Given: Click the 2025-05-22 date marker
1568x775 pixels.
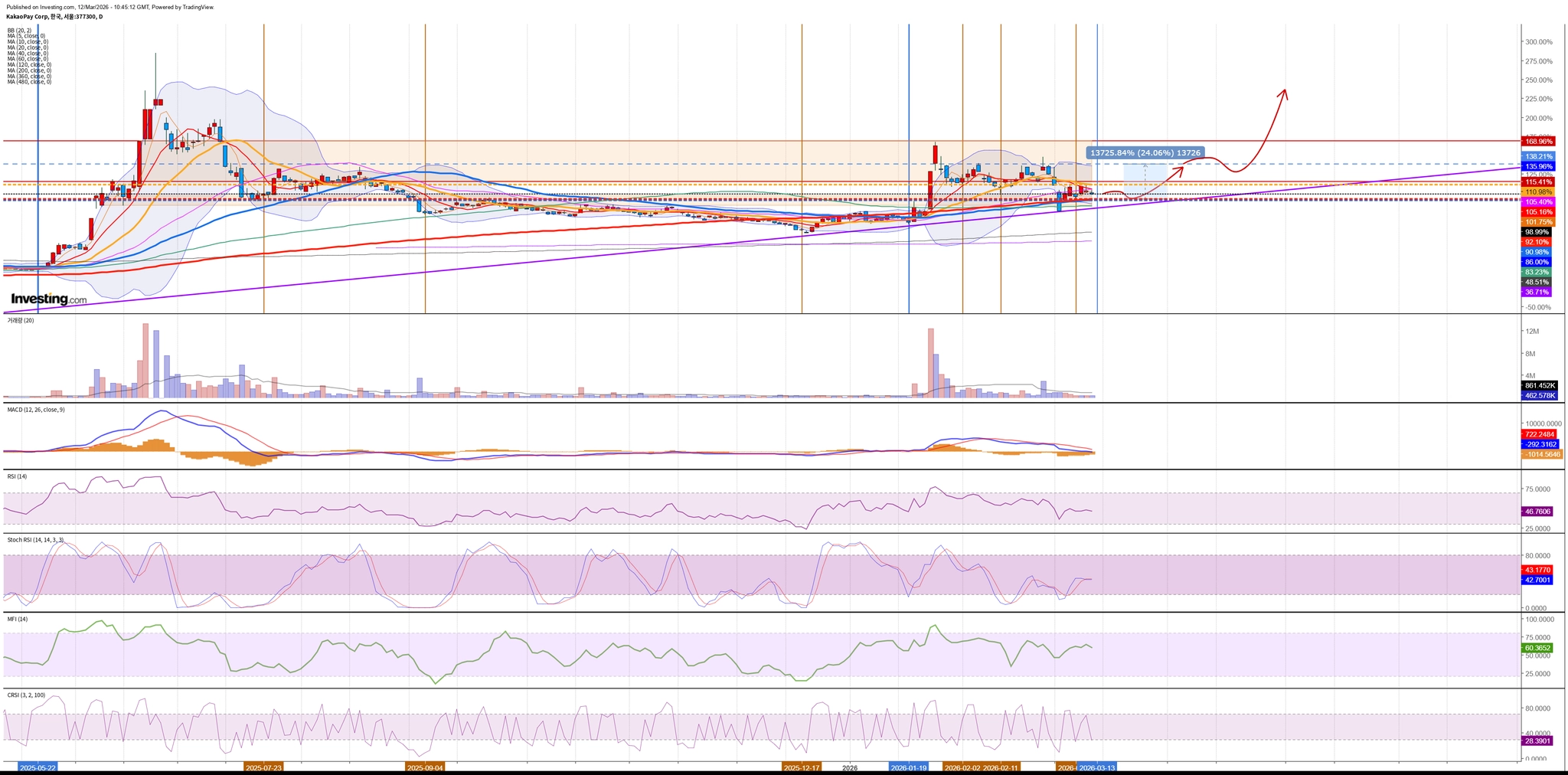Looking at the screenshot, I should click(x=38, y=767).
